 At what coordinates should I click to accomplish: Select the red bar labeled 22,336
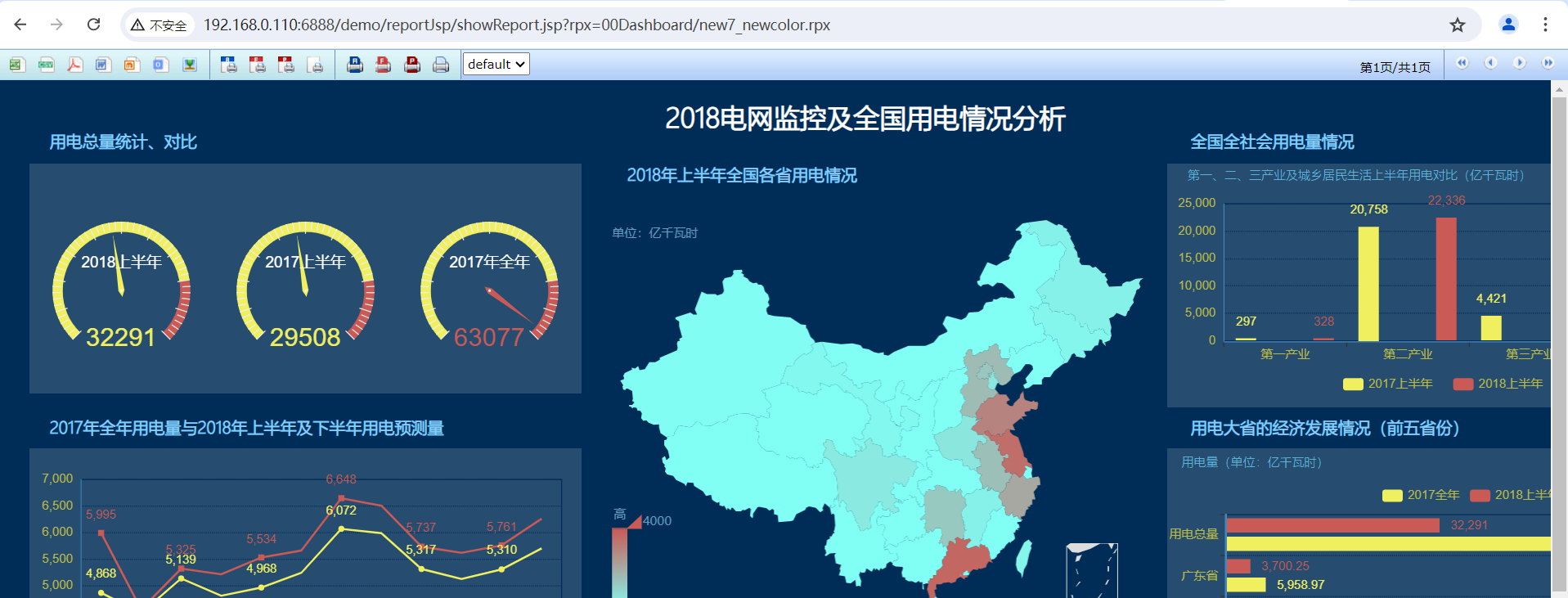1446,279
